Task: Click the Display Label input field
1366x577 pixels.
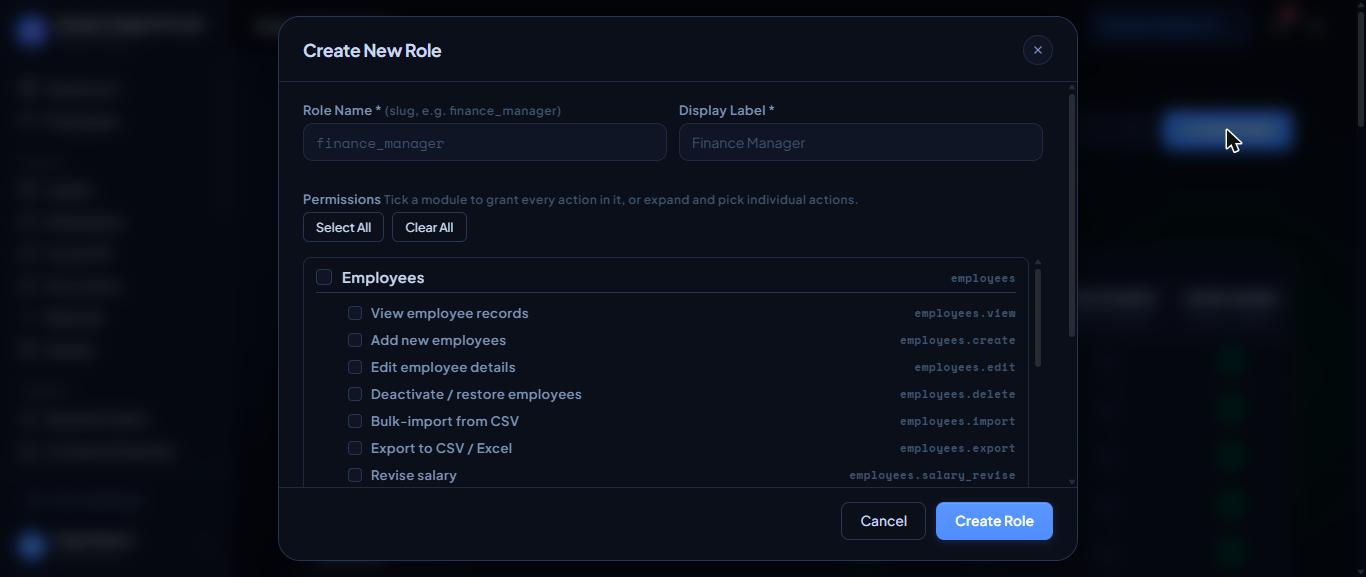Action: (860, 142)
